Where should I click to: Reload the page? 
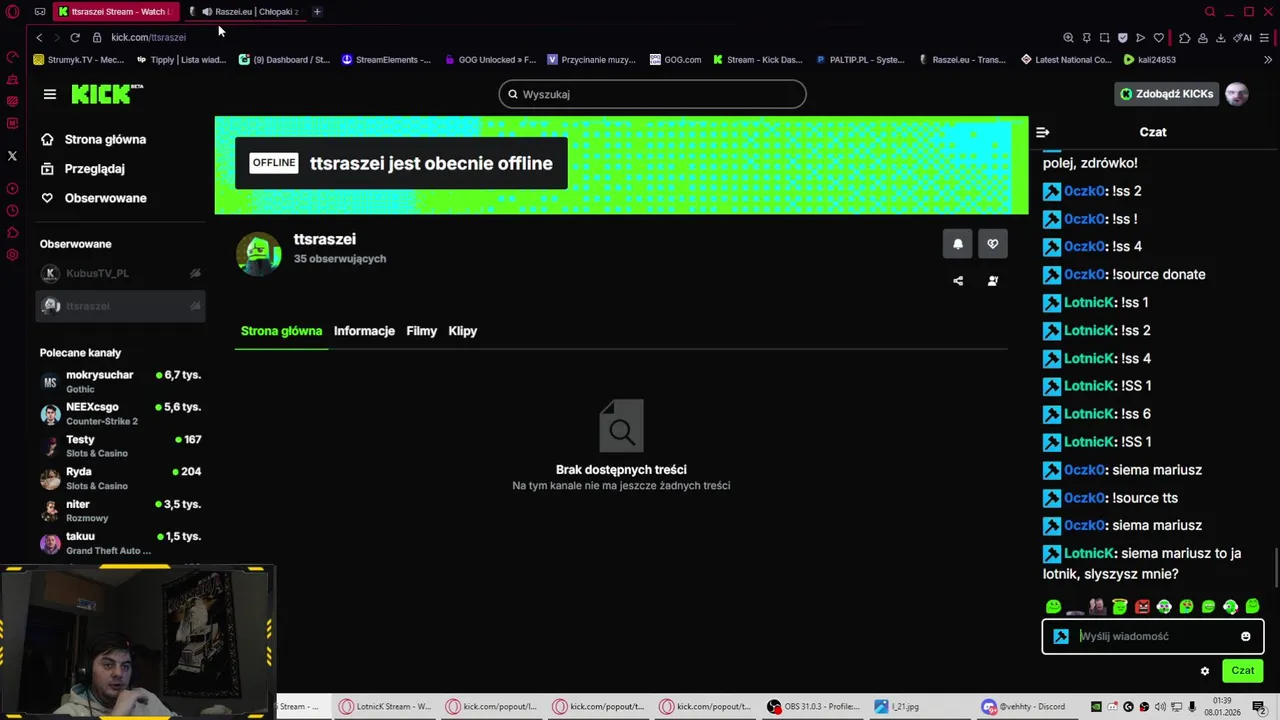coord(75,37)
